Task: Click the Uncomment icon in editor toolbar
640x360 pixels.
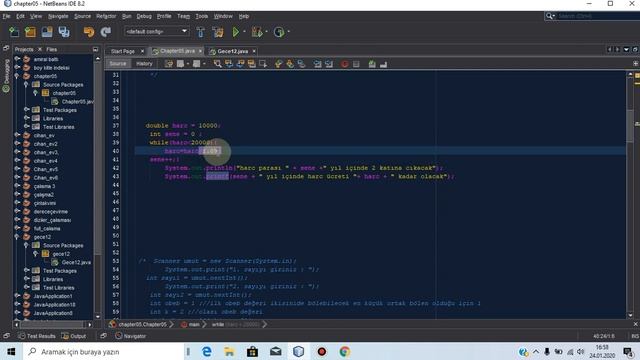Action: pyautogui.click(x=383, y=64)
